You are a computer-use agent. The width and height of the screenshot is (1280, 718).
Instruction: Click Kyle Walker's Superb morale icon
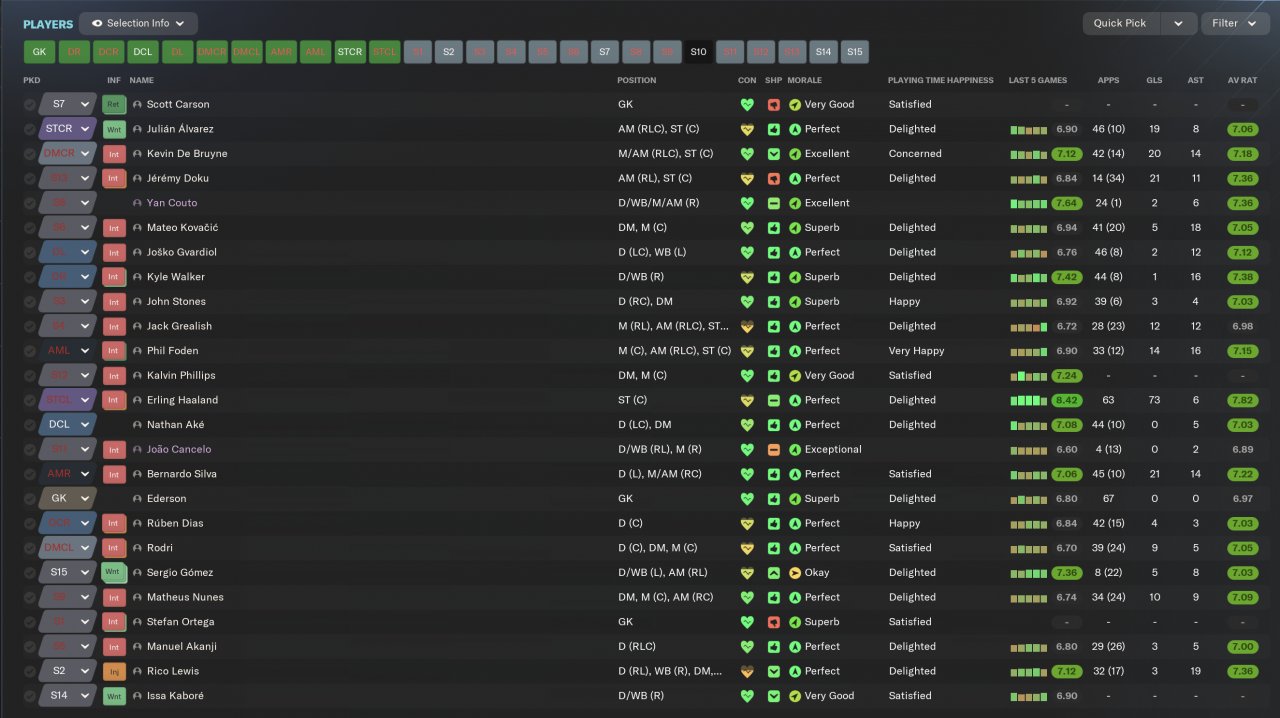(x=795, y=277)
